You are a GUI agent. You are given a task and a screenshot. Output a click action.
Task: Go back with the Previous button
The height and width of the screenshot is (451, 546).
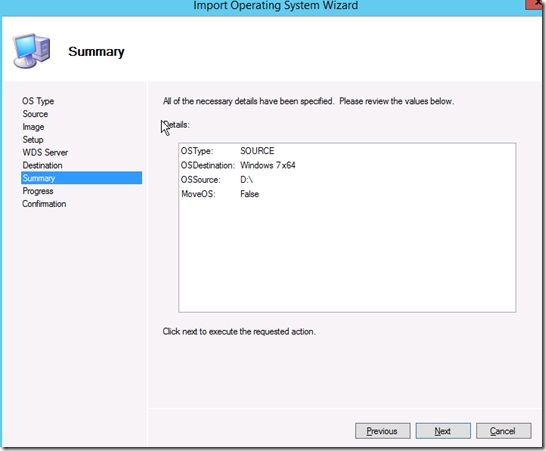(383, 431)
